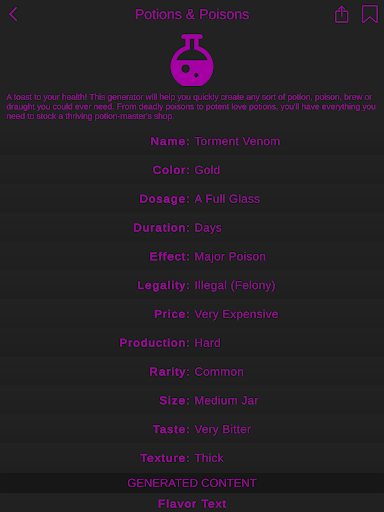Select the Production row showing Hard
This screenshot has width=384, height=512.
192,343
